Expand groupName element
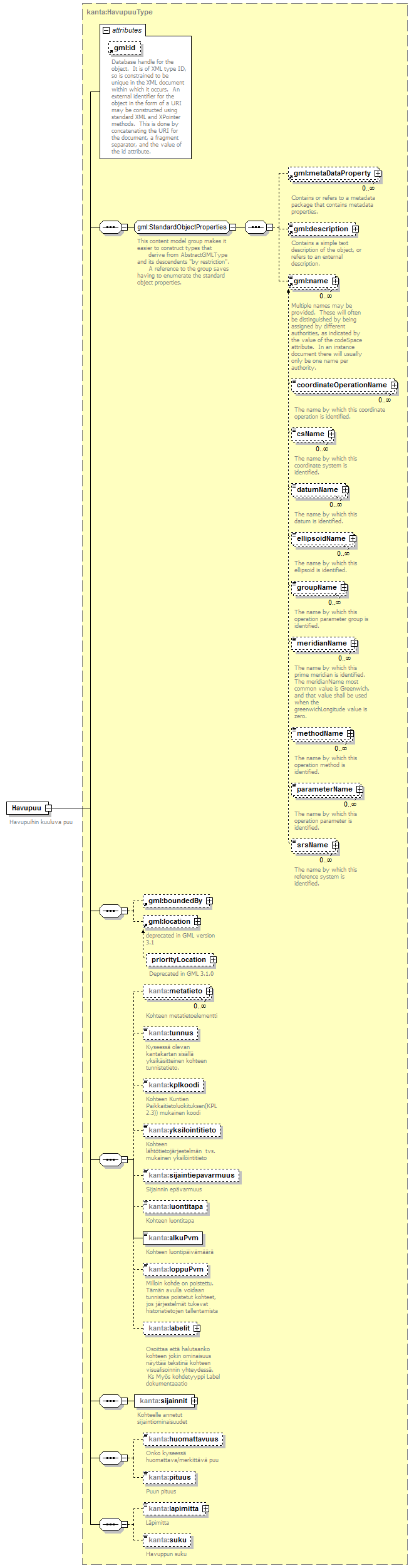Screen dimensions: 414x1568 [344, 587]
